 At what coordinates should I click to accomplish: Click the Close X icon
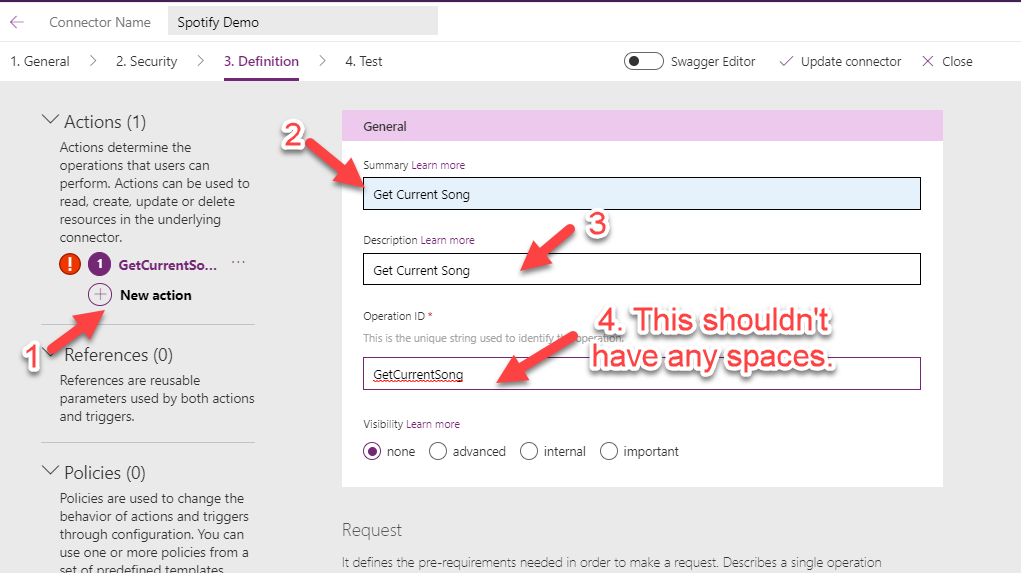(928, 61)
